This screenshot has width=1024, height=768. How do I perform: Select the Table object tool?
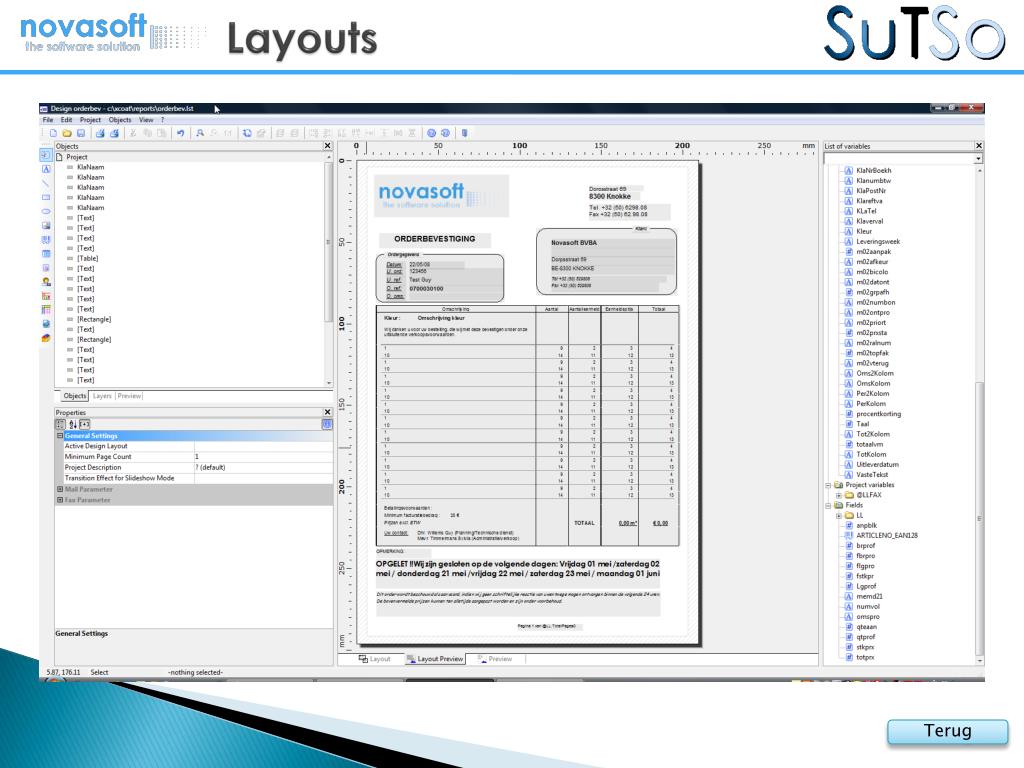click(x=46, y=254)
